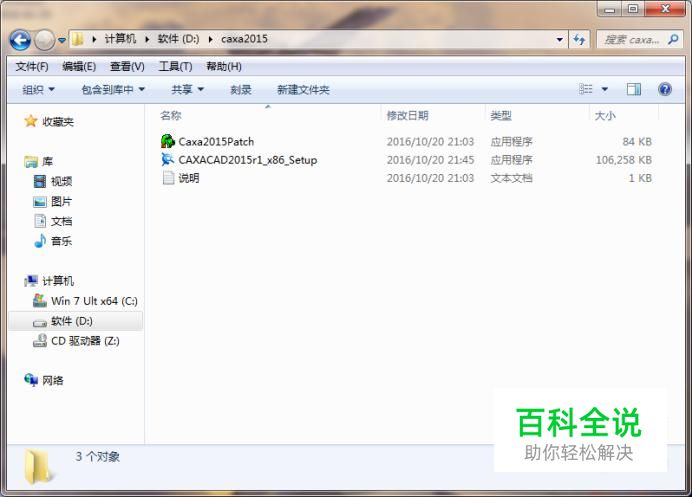Open the 音乐 library
Screen dimensions: 692x497
[61, 241]
